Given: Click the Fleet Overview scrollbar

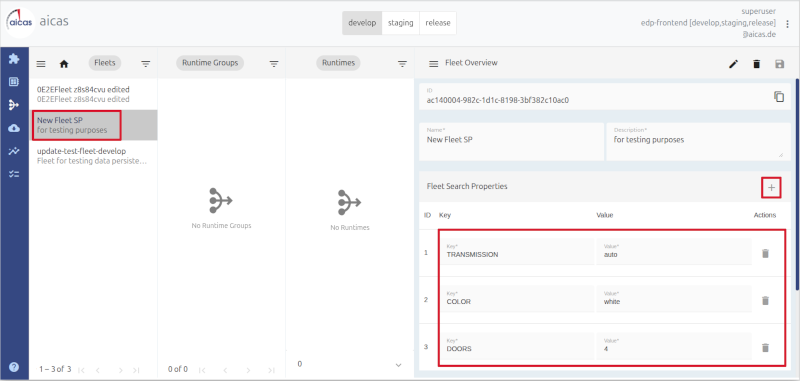Looking at the screenshot, I should point(797,184).
